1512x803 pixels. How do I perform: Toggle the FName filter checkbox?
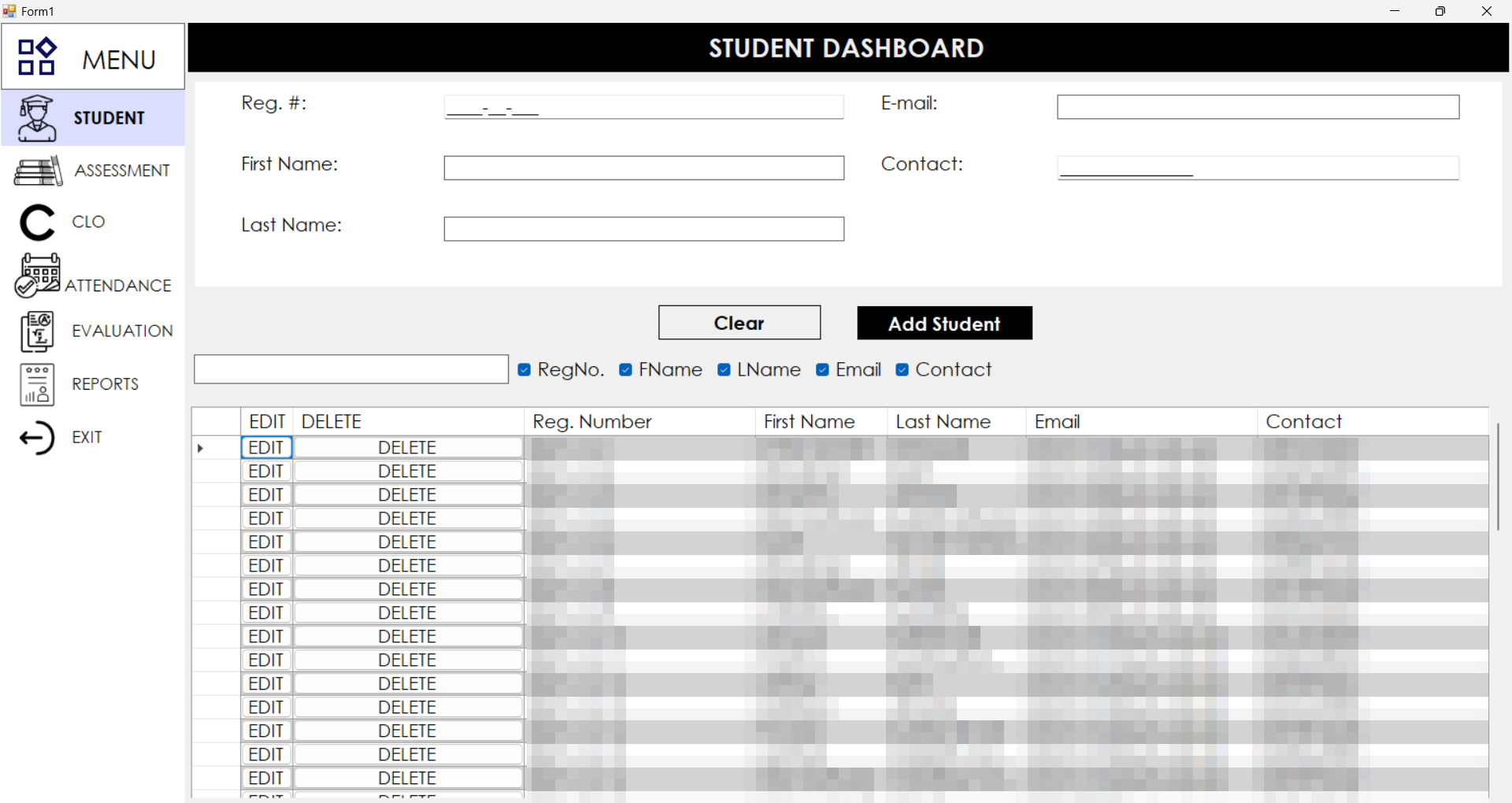click(x=625, y=370)
